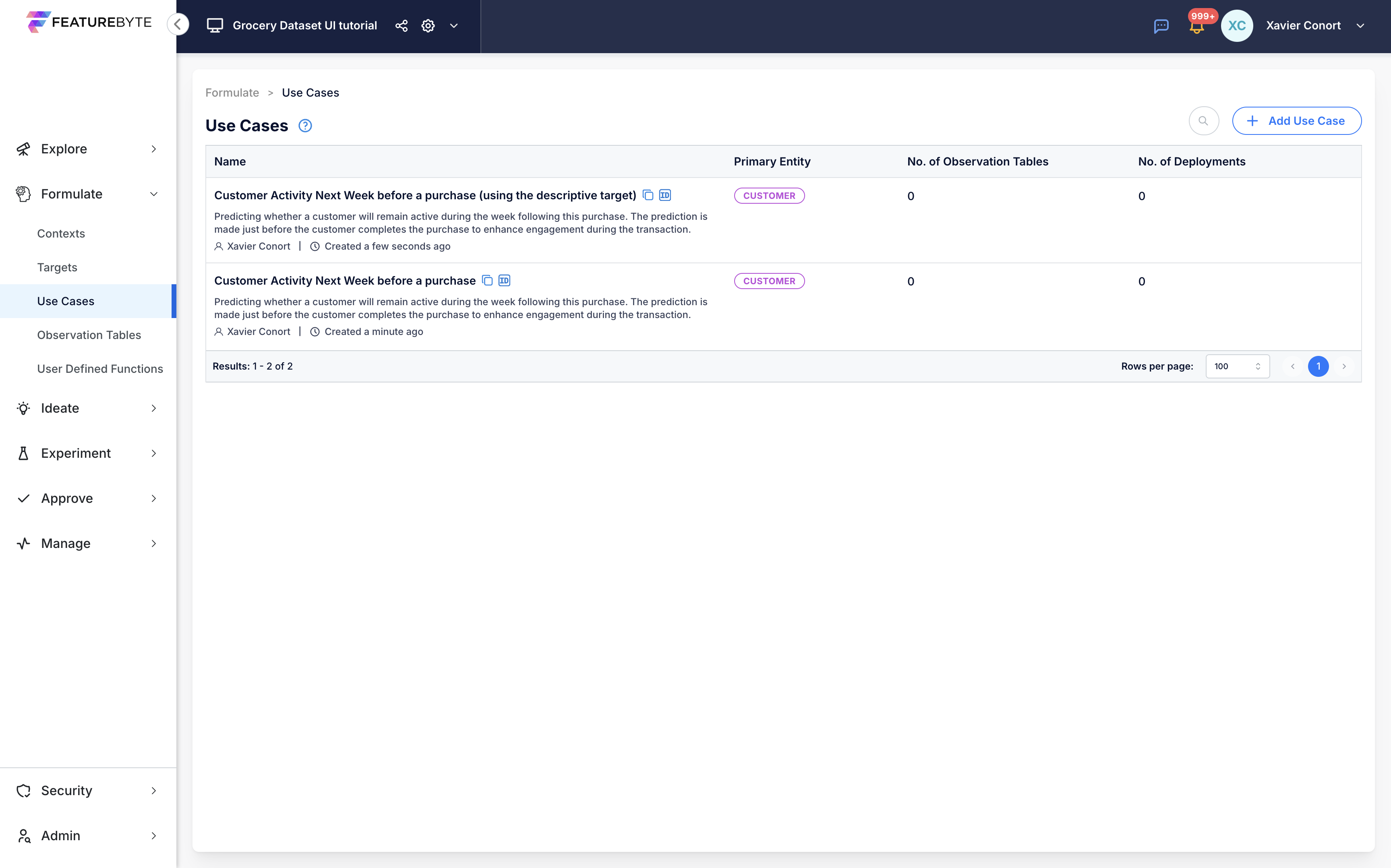Select page 1 in pagination
Viewport: 1391px width, 868px height.
click(x=1318, y=366)
